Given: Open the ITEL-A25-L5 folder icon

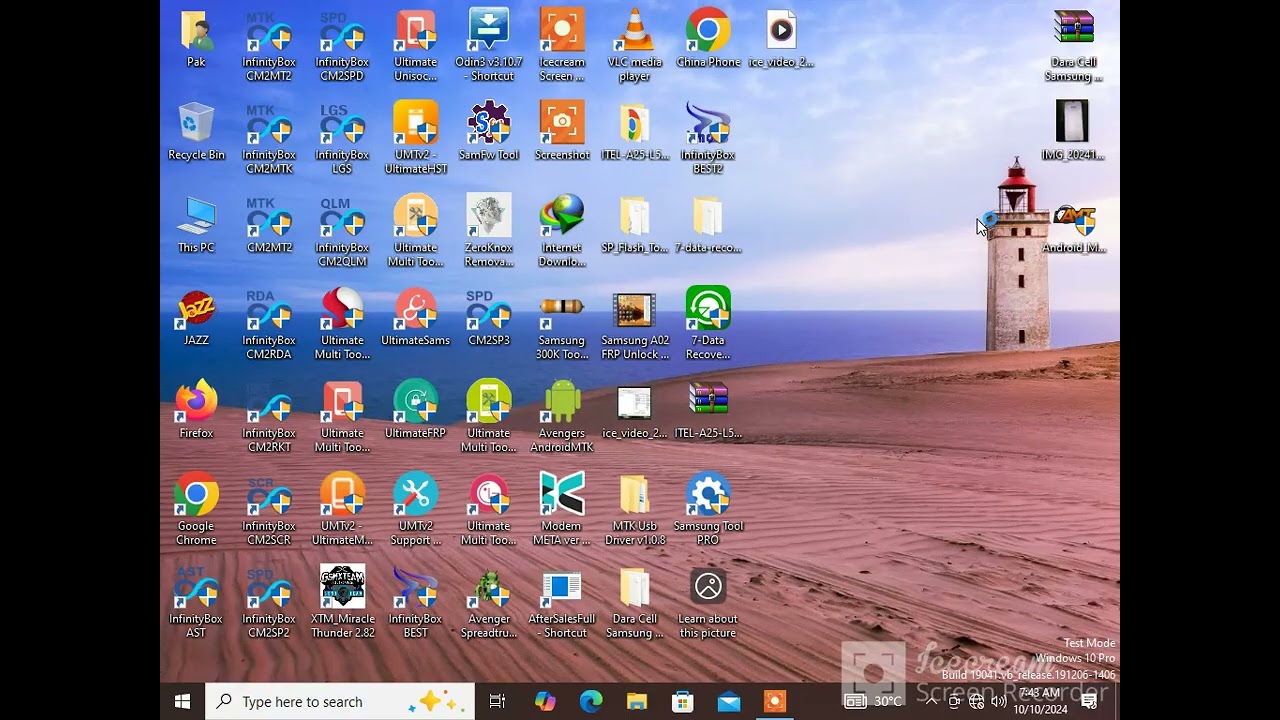Looking at the screenshot, I should pos(634,124).
